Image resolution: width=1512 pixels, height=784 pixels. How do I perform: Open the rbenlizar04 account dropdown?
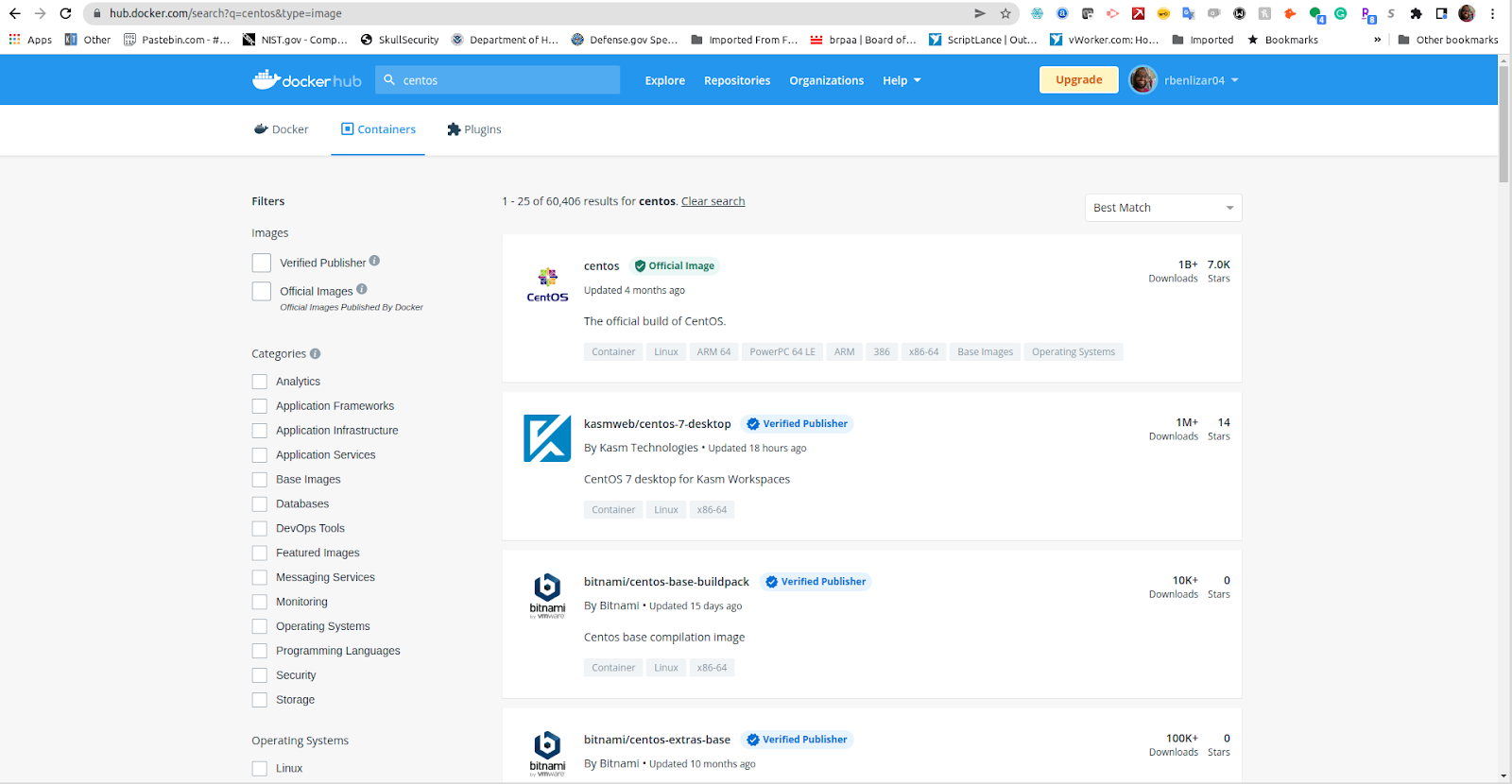click(x=1201, y=80)
